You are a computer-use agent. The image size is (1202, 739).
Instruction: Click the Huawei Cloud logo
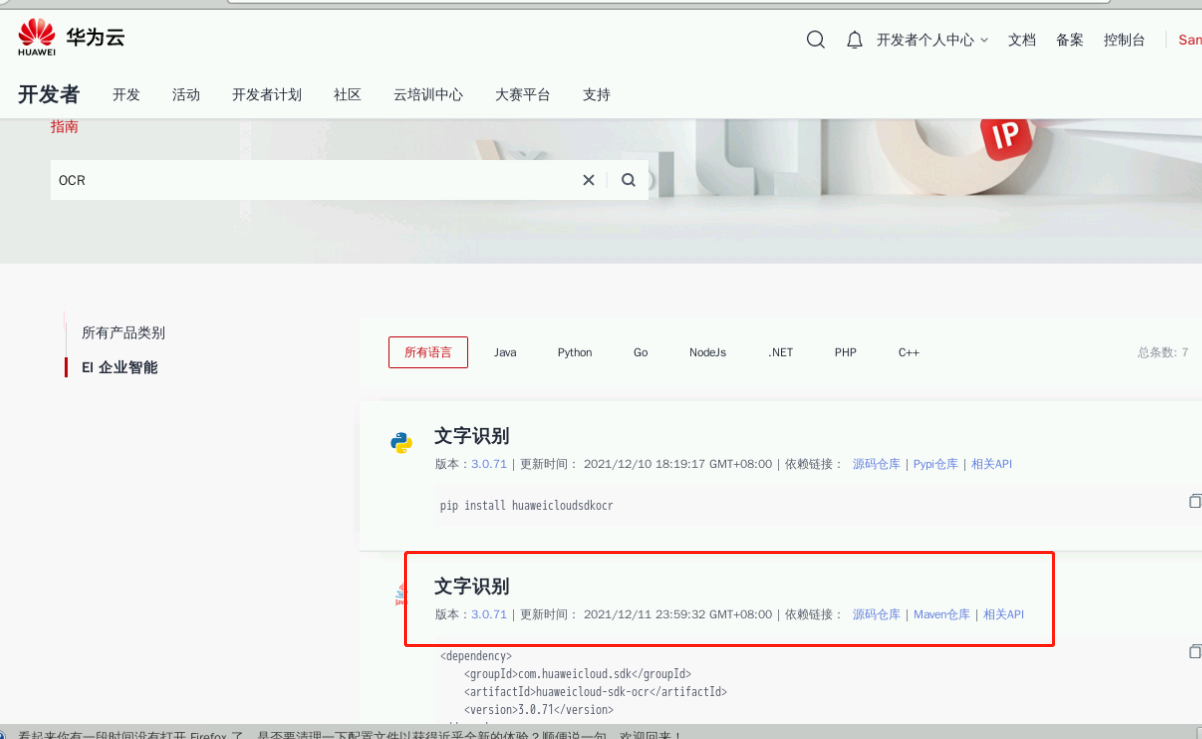click(x=71, y=38)
